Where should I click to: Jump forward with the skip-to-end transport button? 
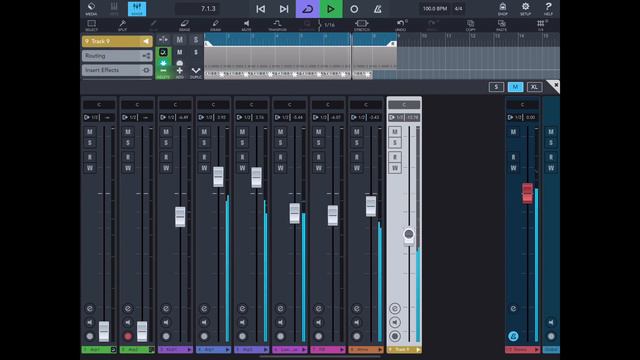click(284, 9)
